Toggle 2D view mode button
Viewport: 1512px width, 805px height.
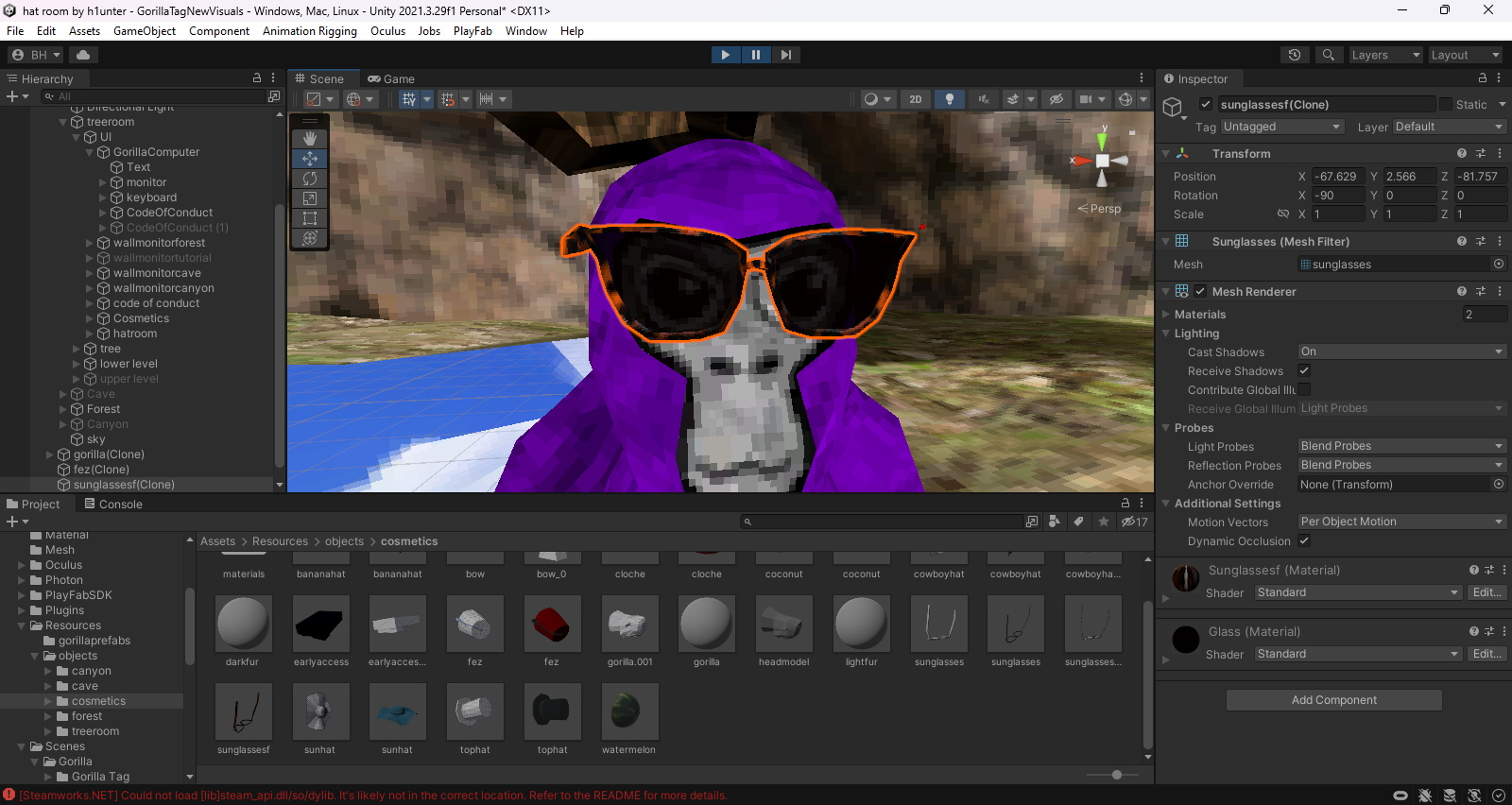coord(915,99)
